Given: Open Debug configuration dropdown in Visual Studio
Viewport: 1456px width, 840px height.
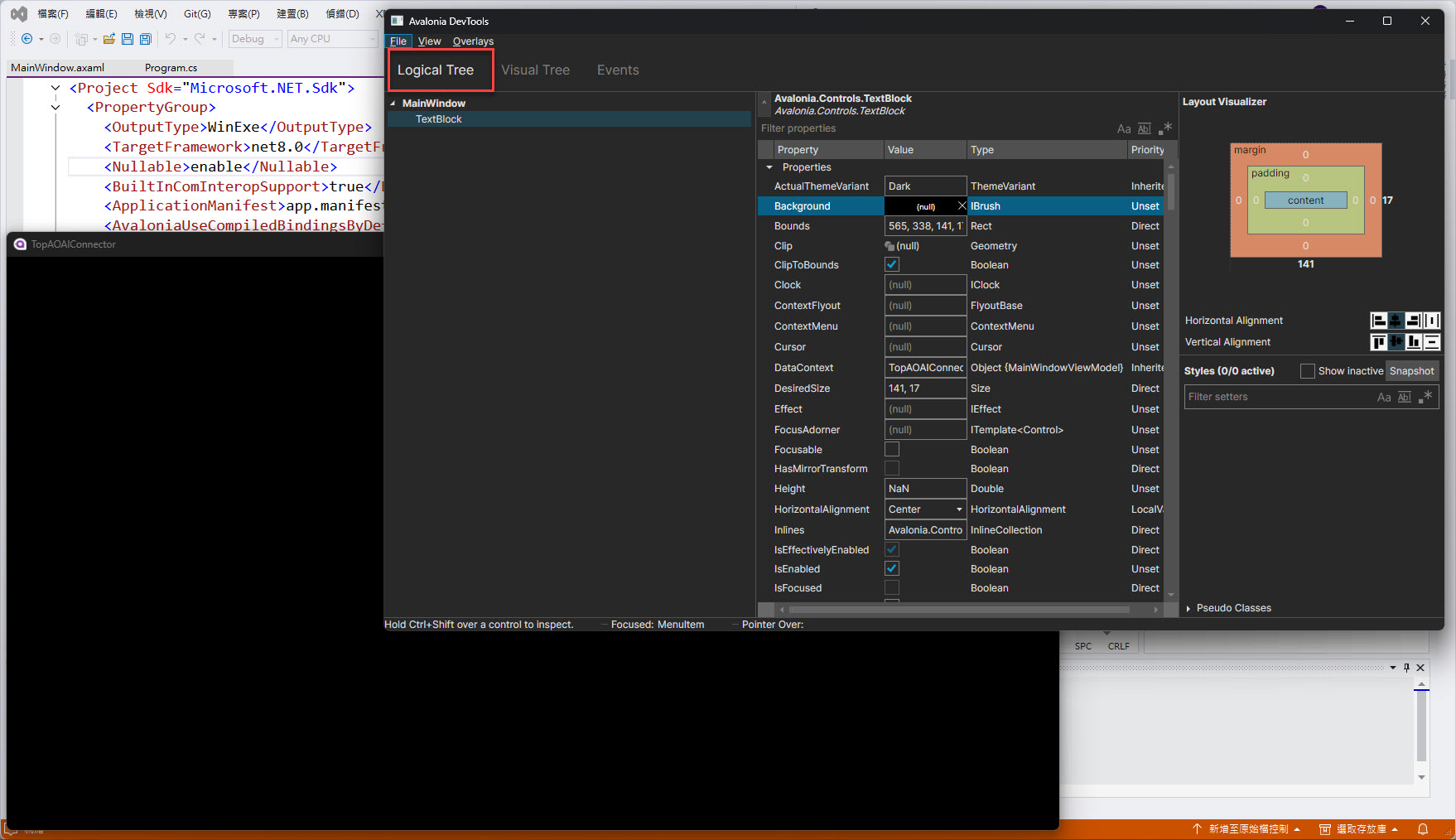Looking at the screenshot, I should [256, 39].
